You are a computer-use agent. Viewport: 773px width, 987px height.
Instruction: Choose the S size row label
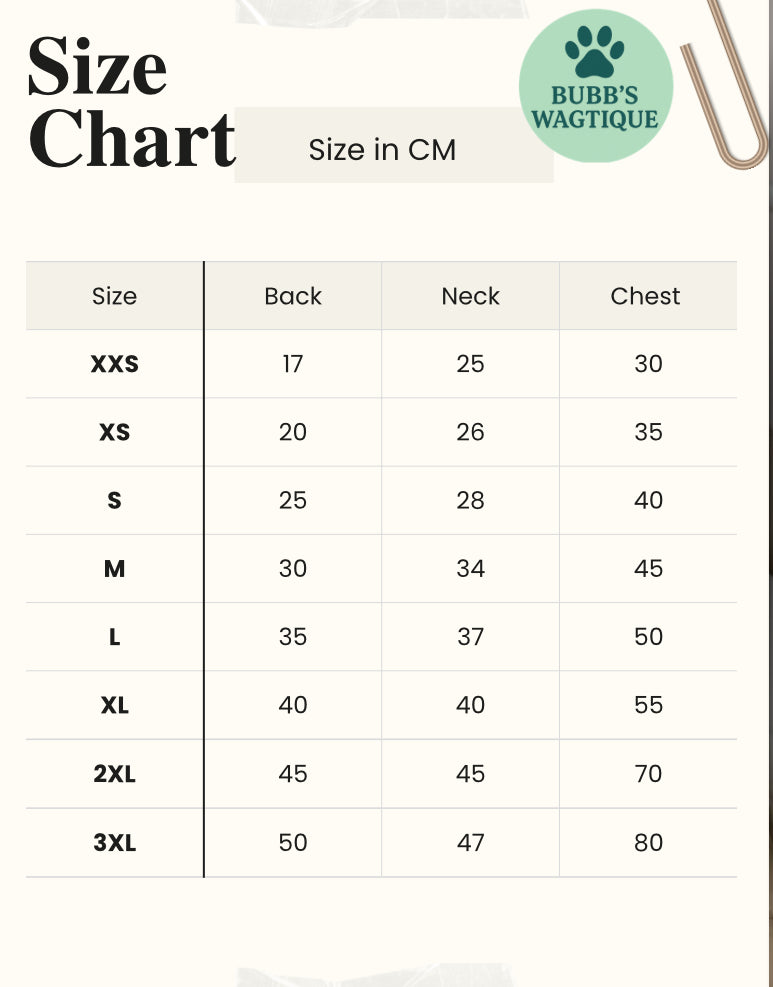point(115,500)
